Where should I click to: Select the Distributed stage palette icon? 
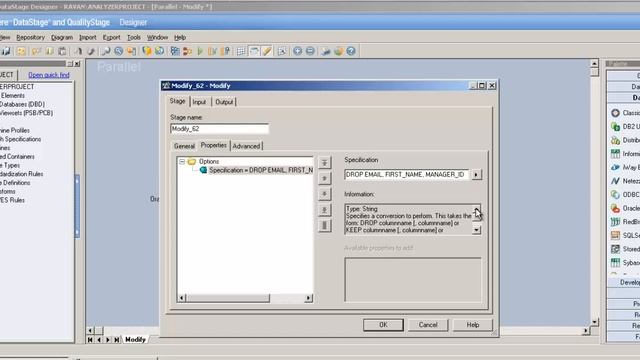tap(616, 140)
